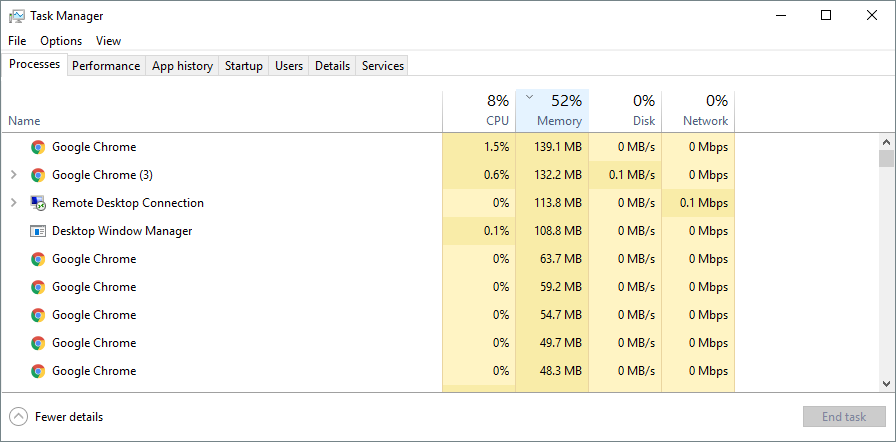Expand the Remote Desktop Connection group
Screen dimensions: 896x442
(x=14, y=203)
